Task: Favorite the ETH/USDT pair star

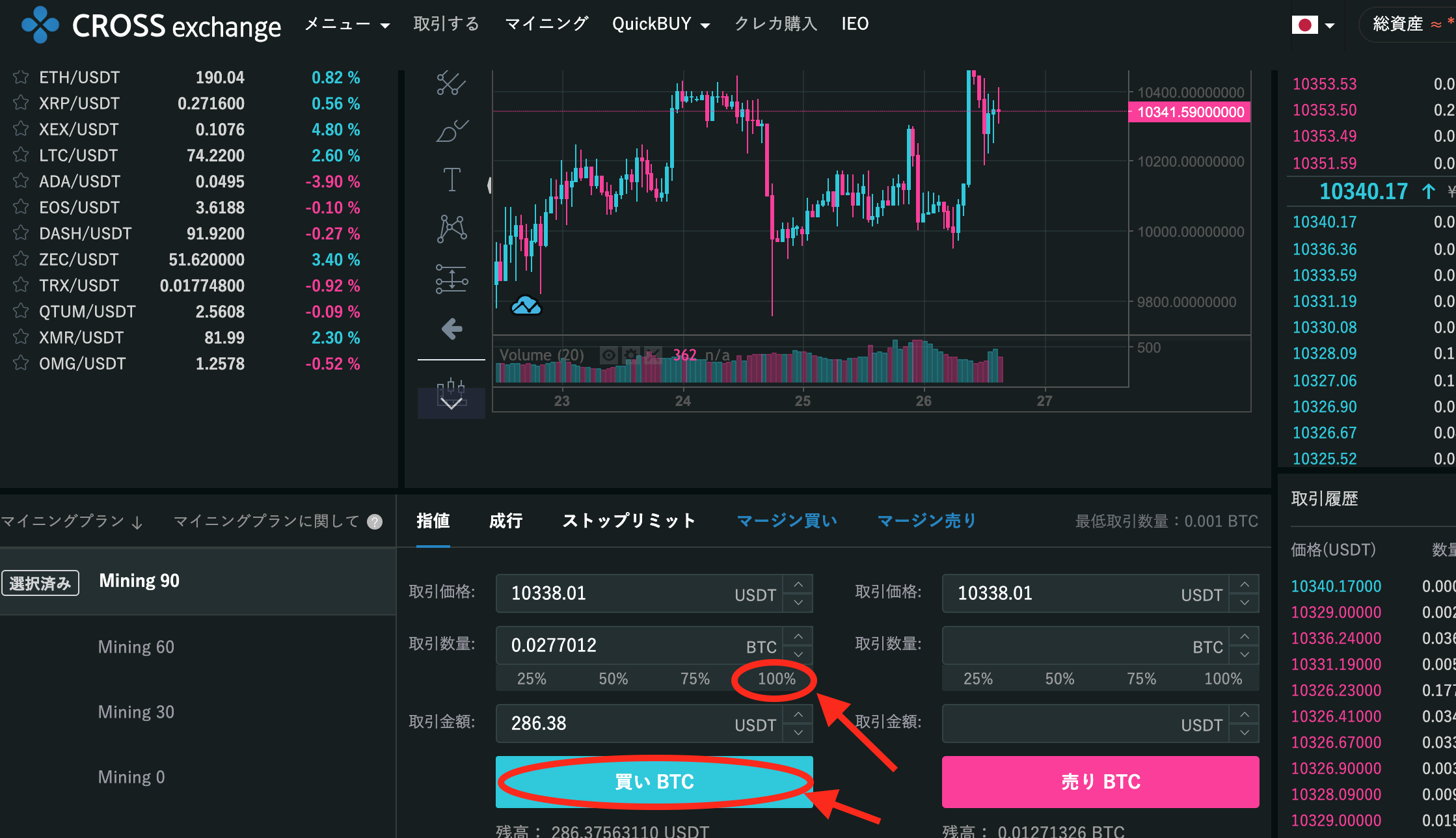Action: [21, 77]
